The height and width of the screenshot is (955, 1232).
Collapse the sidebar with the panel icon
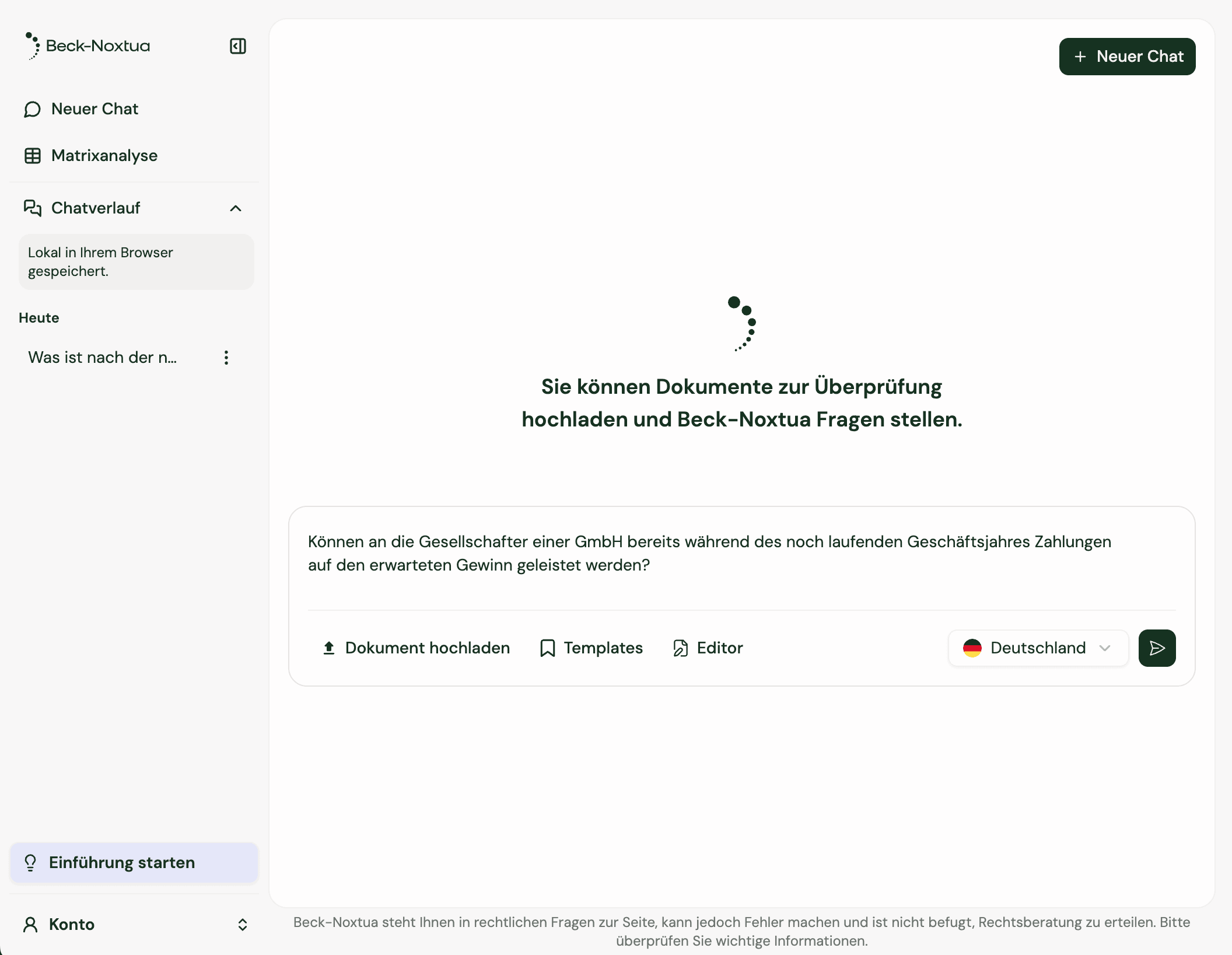point(237,46)
